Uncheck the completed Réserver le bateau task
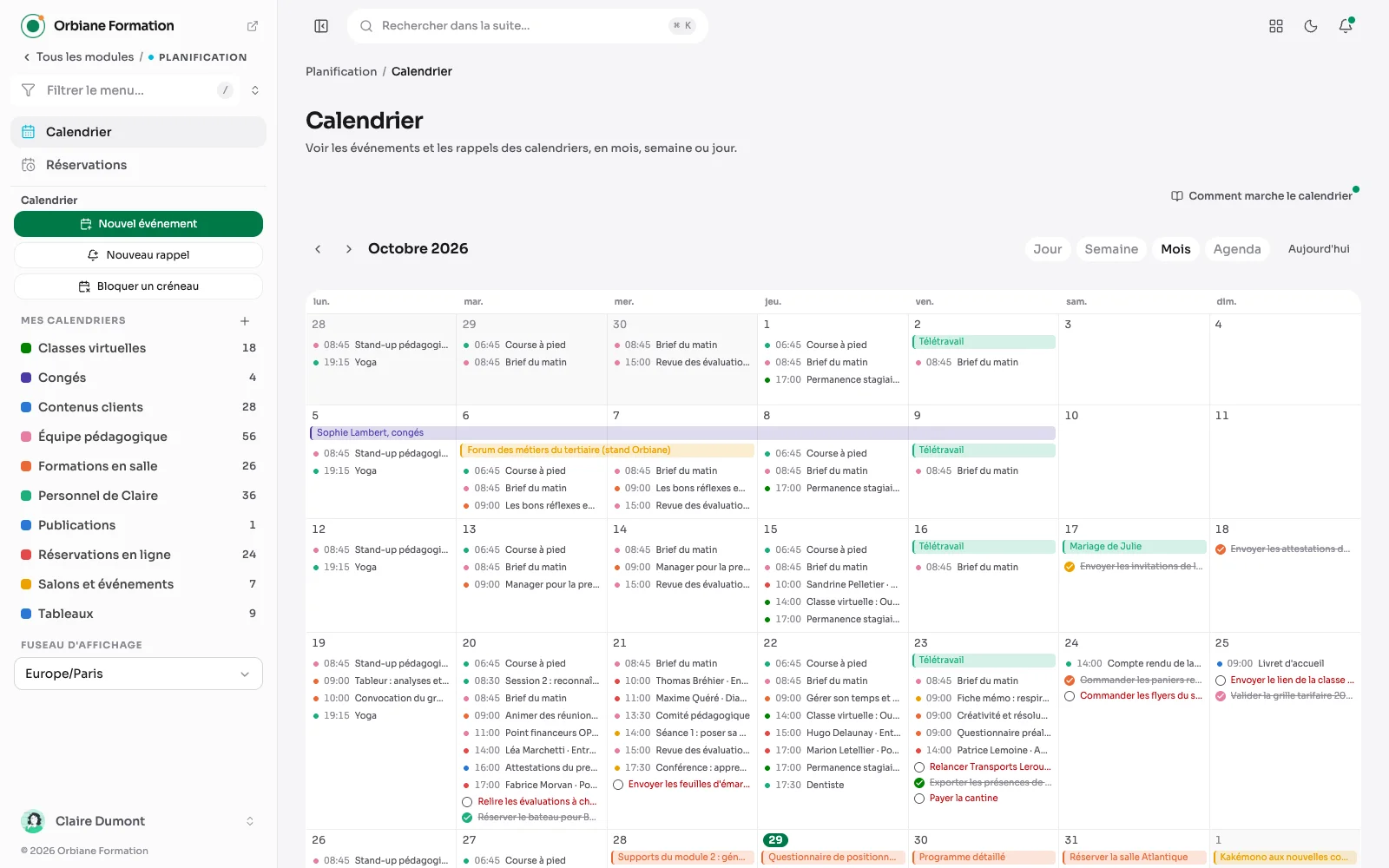The height and width of the screenshot is (868, 1389). (x=467, y=818)
